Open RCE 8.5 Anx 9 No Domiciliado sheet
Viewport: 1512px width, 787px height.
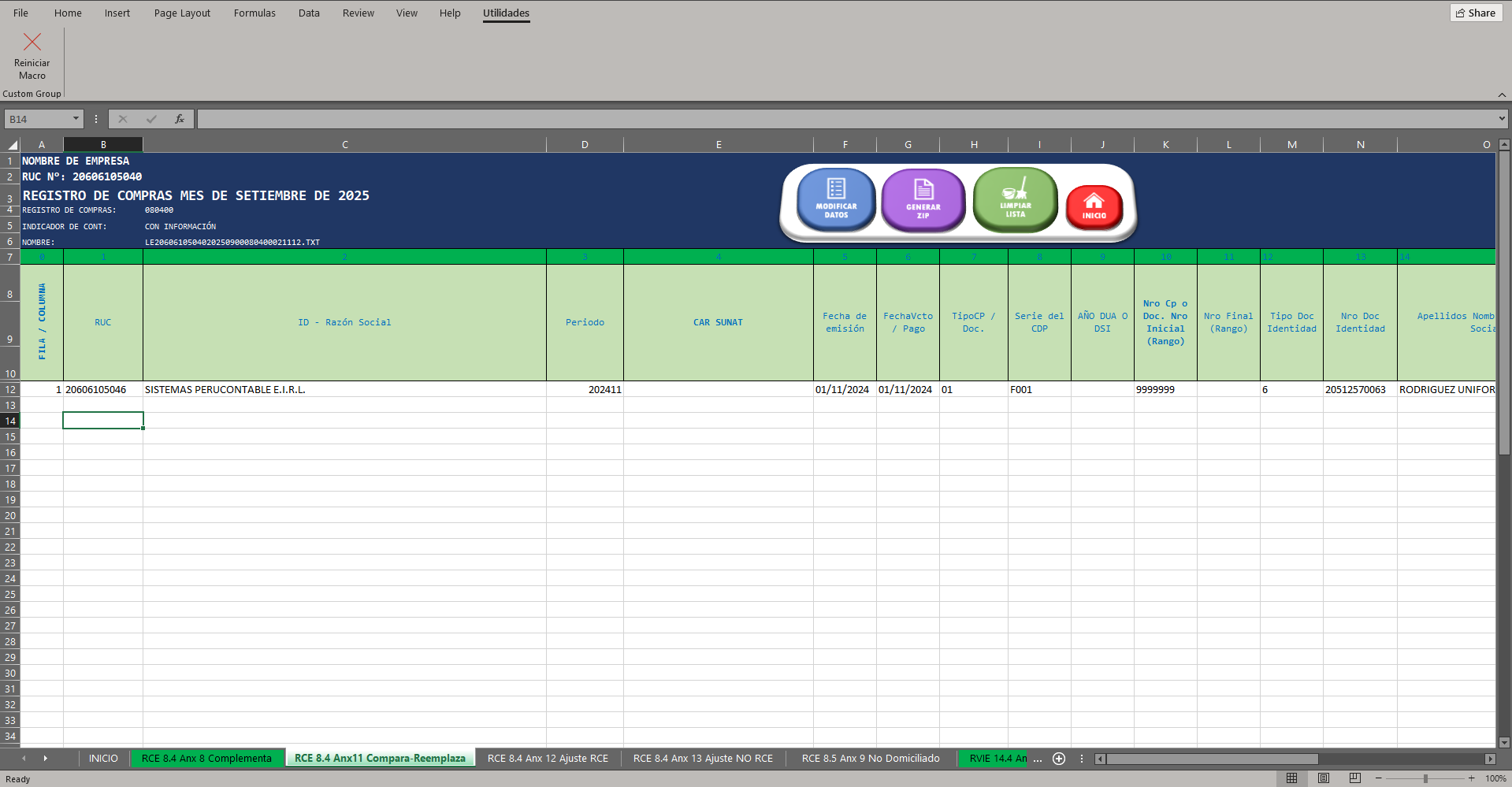871,759
